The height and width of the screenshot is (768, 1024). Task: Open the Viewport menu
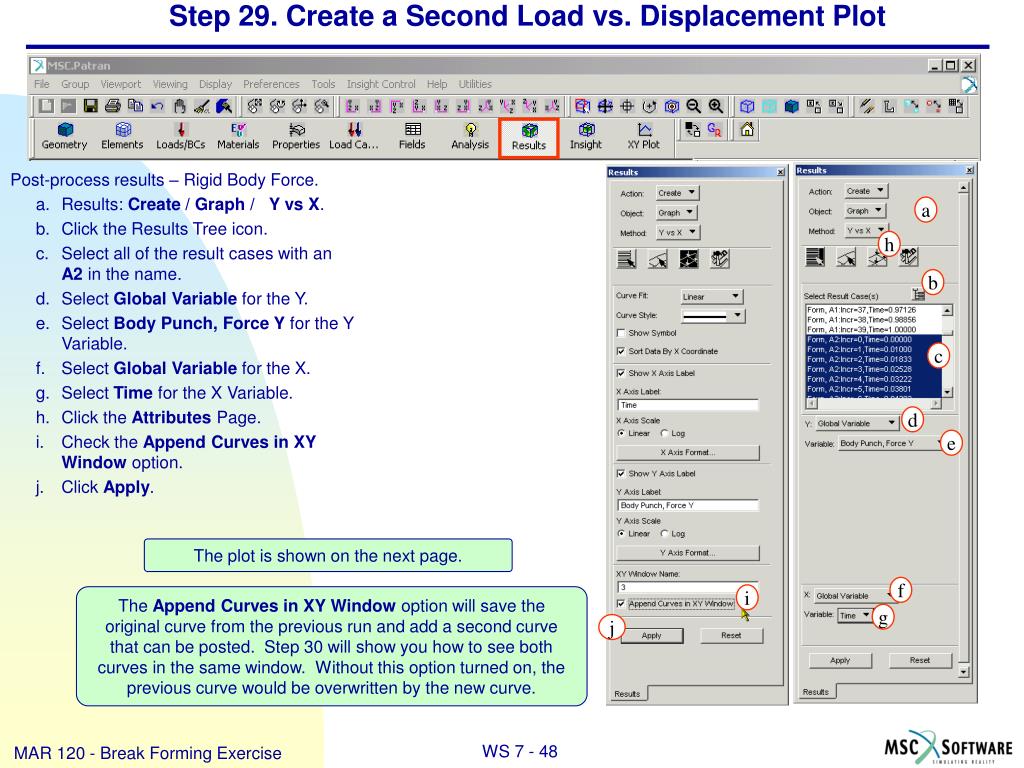click(x=121, y=84)
